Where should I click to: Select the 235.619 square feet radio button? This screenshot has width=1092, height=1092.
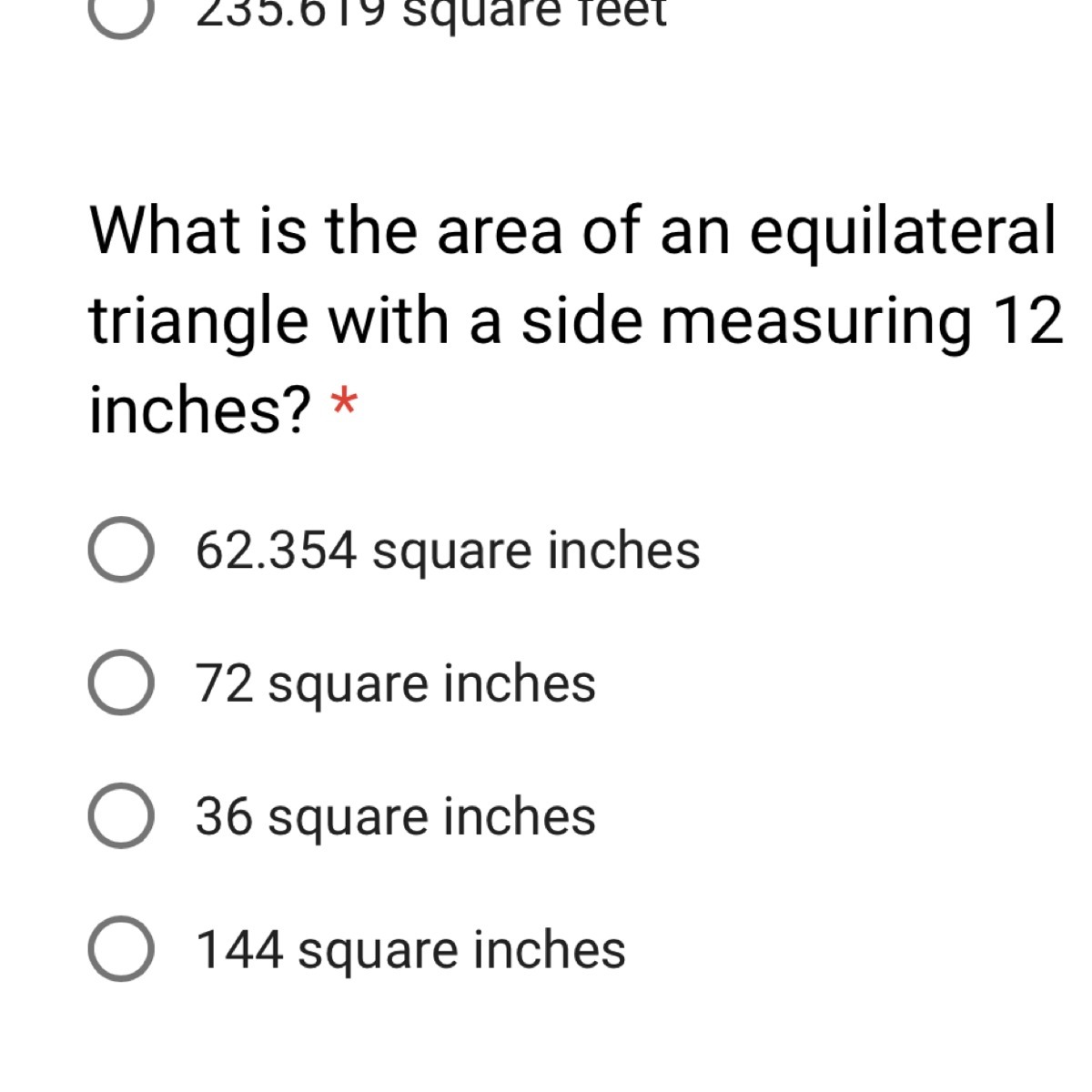click(121, 14)
